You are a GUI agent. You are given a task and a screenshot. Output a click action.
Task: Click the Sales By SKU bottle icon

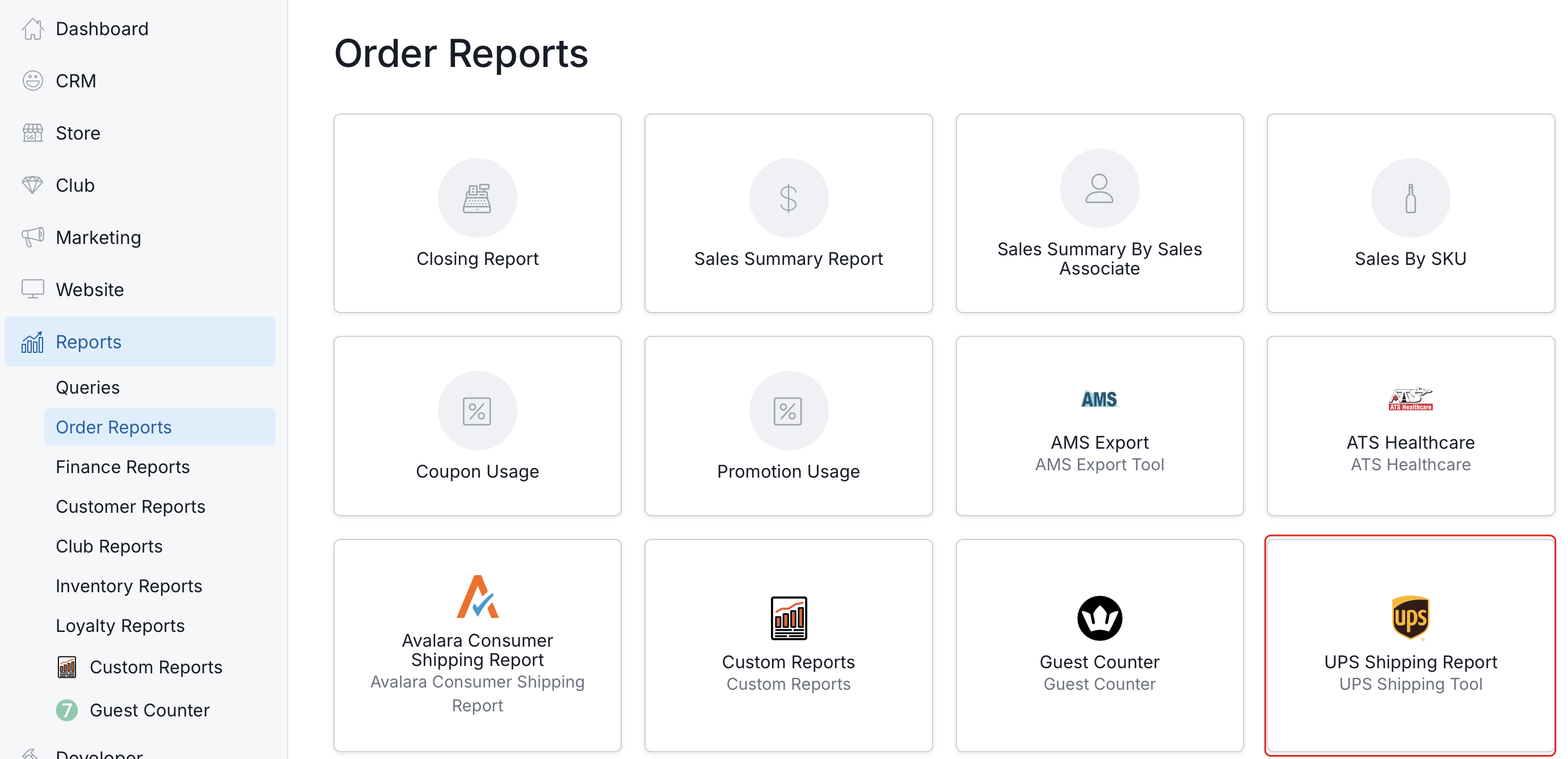tap(1410, 198)
